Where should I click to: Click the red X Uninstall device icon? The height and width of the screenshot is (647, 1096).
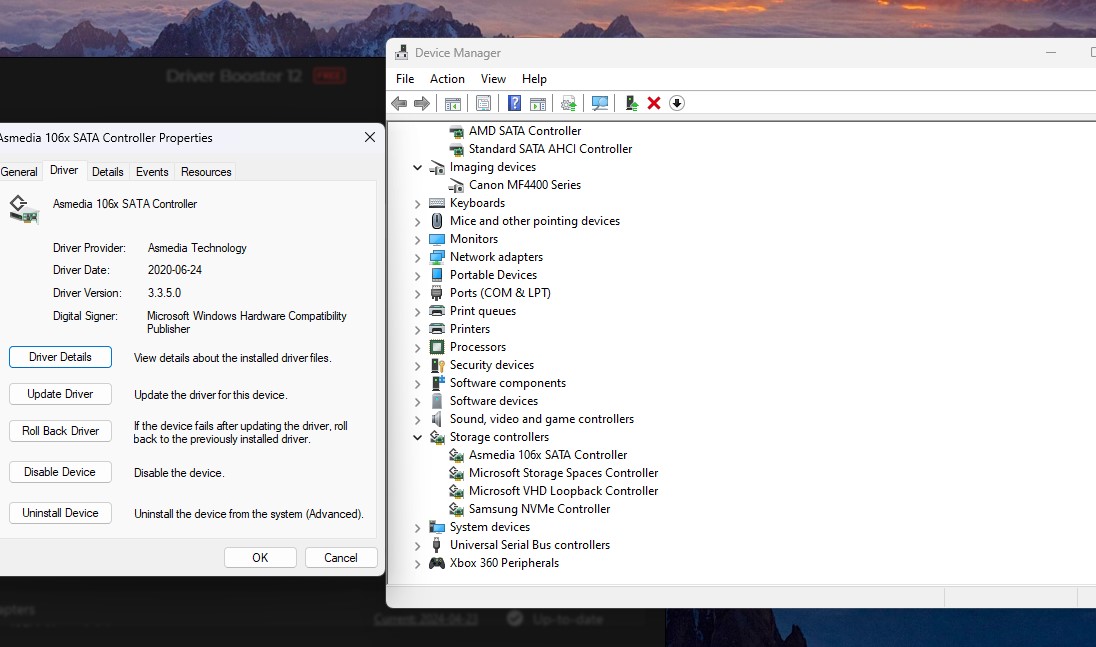coord(654,103)
